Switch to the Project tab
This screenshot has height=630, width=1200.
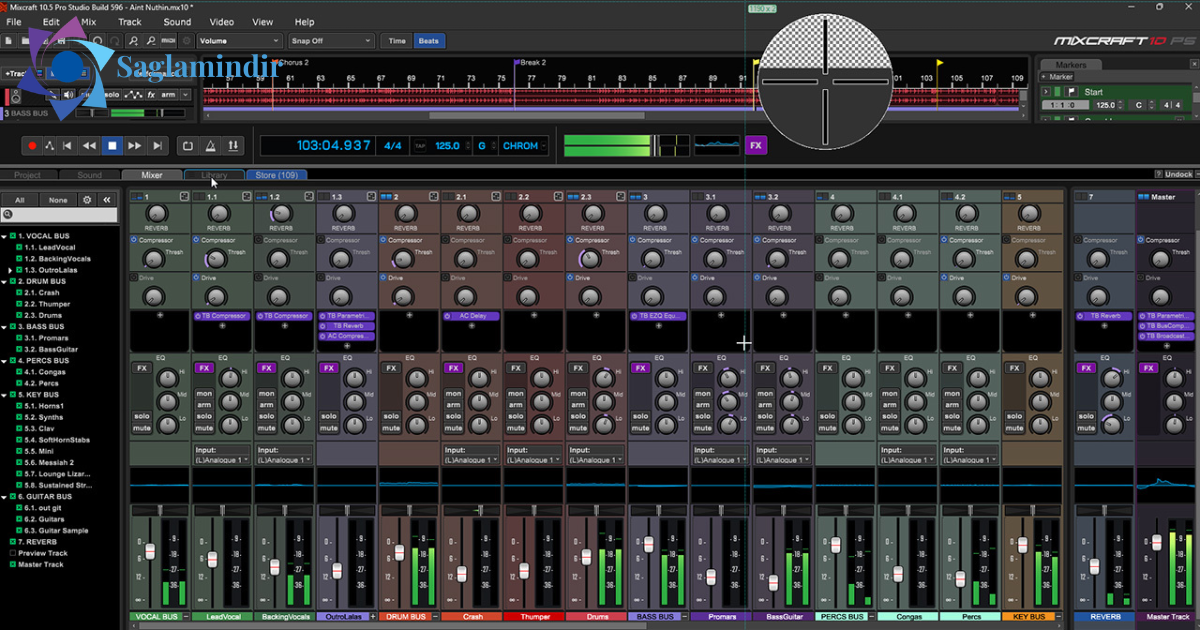[27, 175]
